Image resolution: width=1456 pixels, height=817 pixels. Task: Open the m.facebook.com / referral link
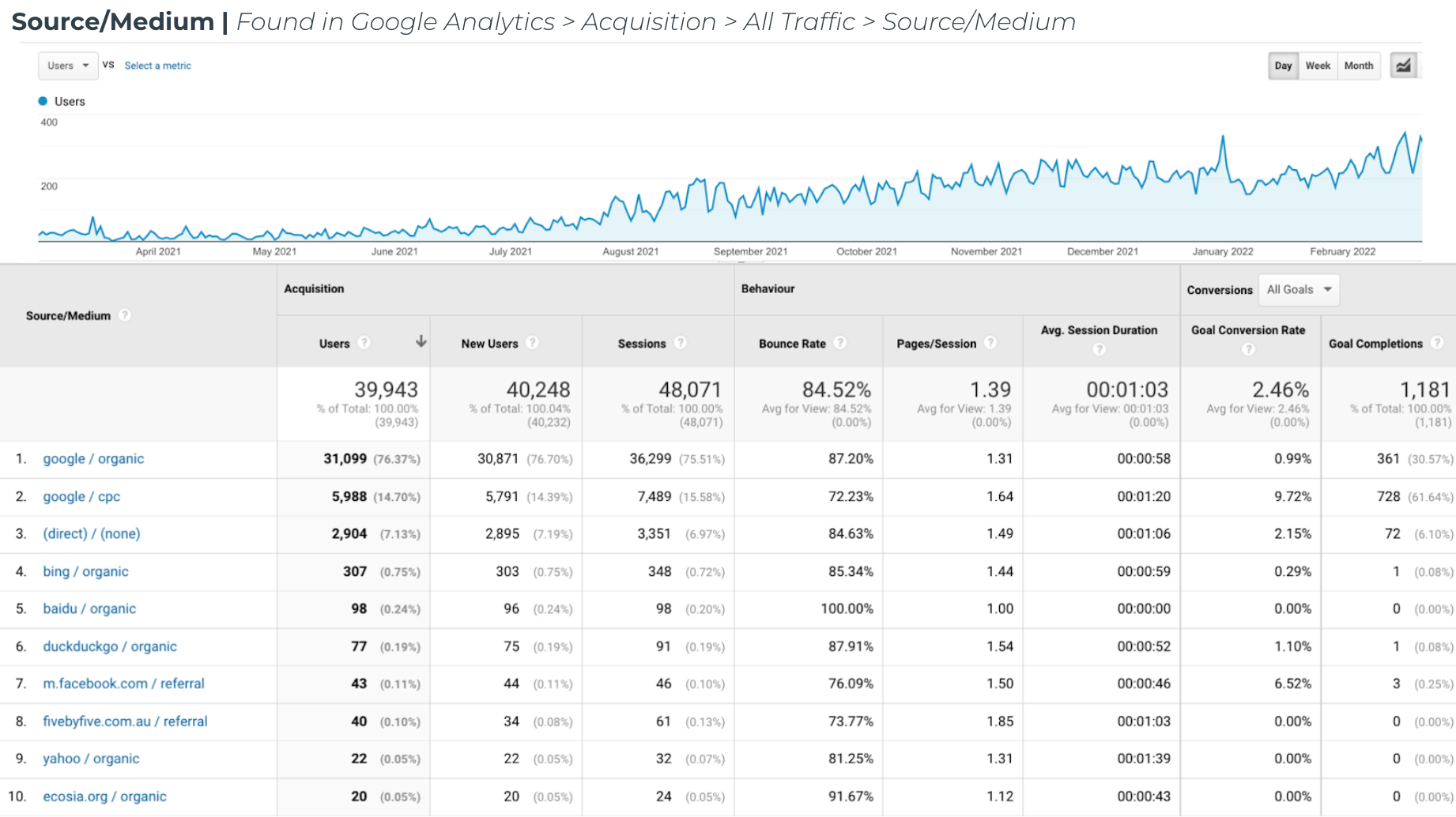[123, 683]
